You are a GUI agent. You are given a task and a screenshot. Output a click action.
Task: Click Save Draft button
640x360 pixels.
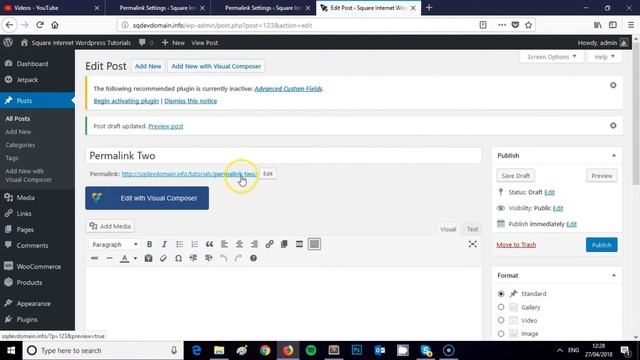(x=516, y=176)
